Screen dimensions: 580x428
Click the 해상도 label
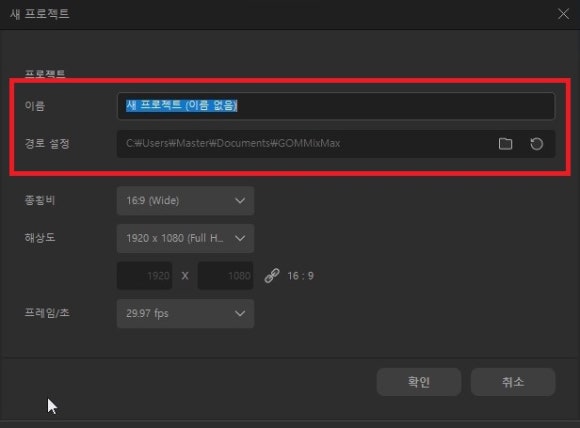[x=40, y=237]
